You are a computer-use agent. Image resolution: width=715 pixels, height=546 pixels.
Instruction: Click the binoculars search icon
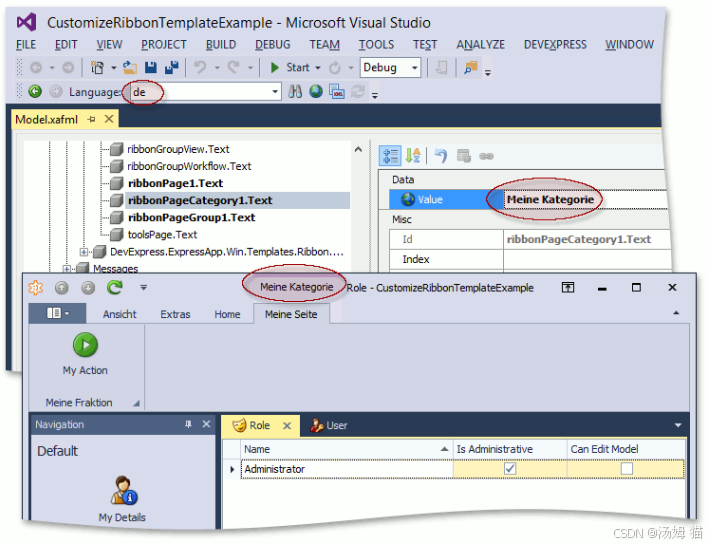tap(295, 92)
